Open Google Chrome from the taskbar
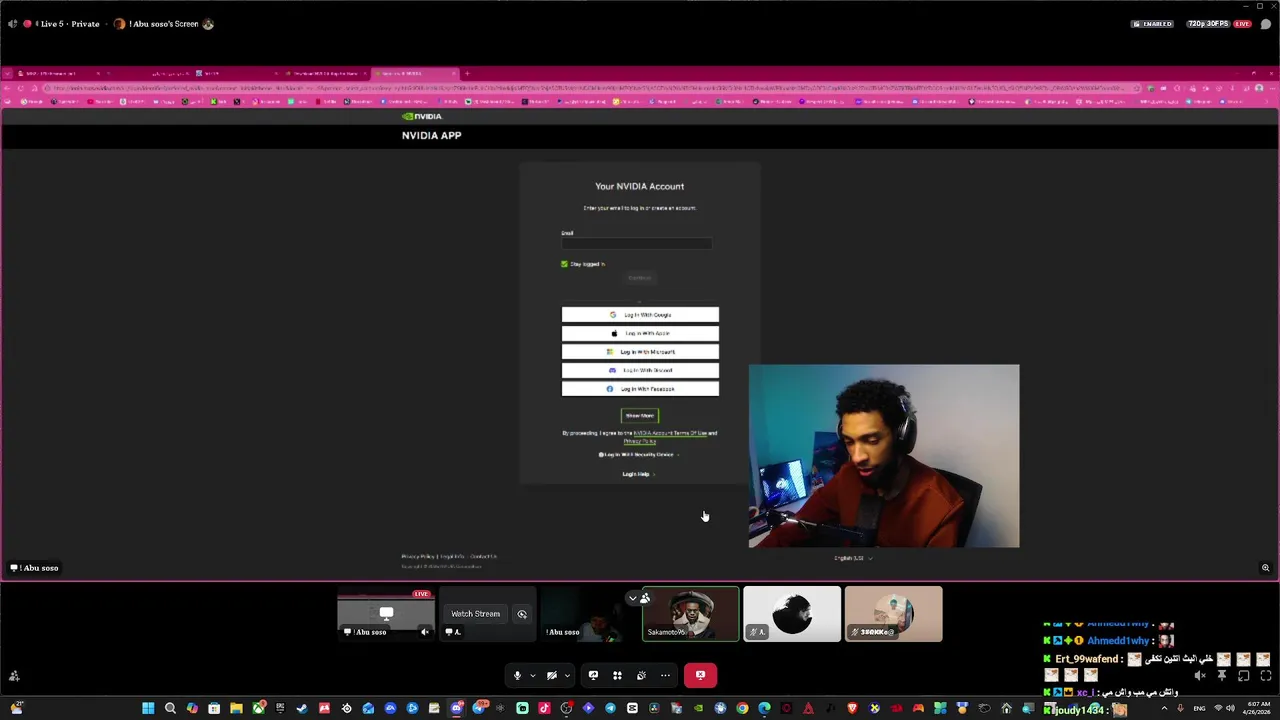This screenshot has height=720, width=1280. pyautogui.click(x=742, y=708)
